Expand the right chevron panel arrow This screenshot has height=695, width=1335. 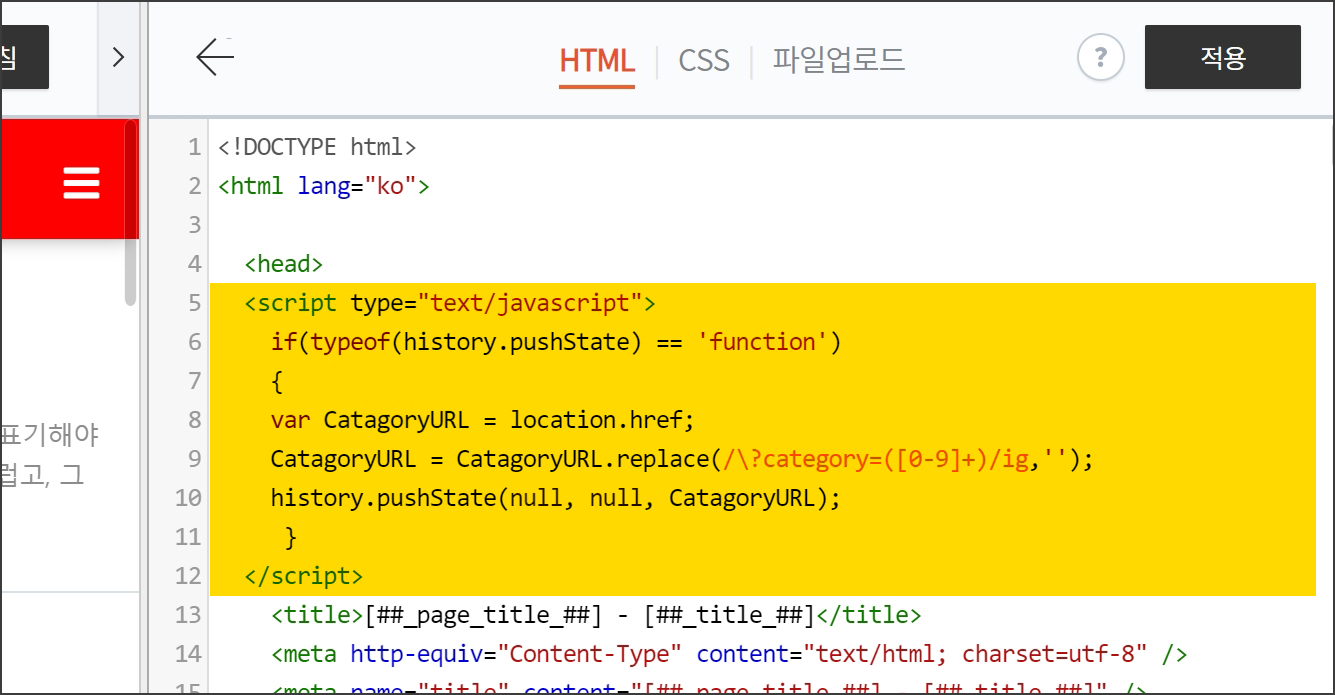[x=118, y=57]
